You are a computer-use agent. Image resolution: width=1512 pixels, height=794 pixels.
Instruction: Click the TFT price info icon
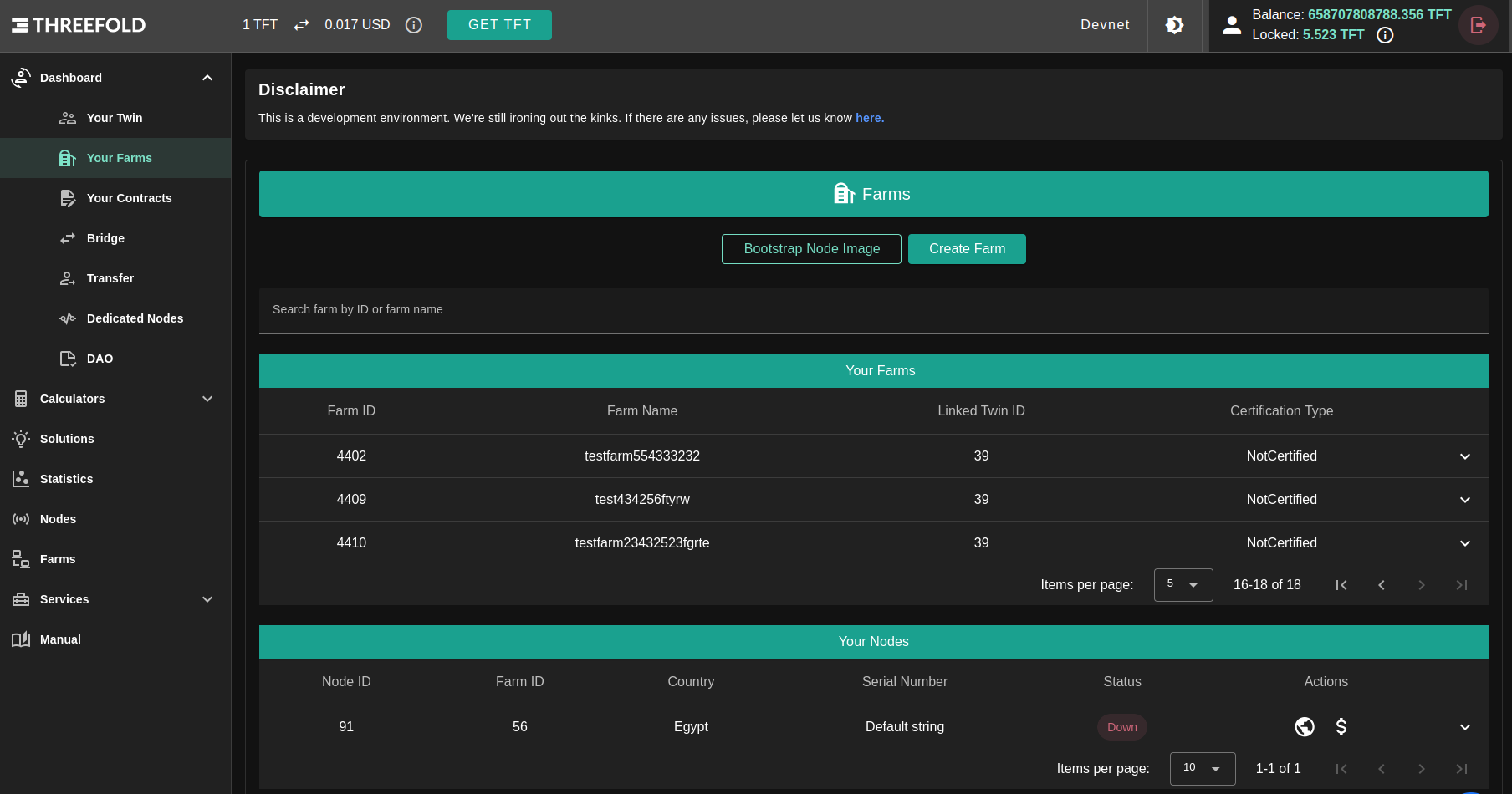tap(413, 25)
